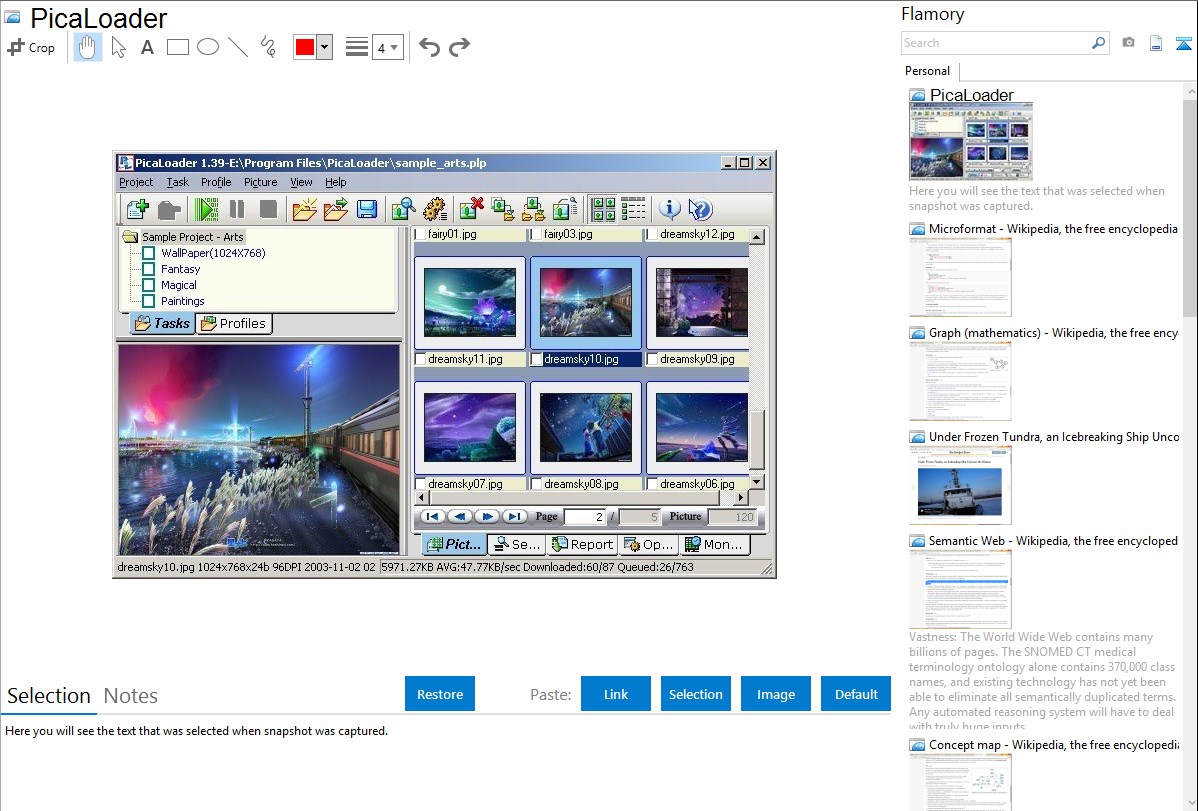1198x811 pixels.
Task: Click the magnifier icon in Search box
Action: click(x=1098, y=43)
